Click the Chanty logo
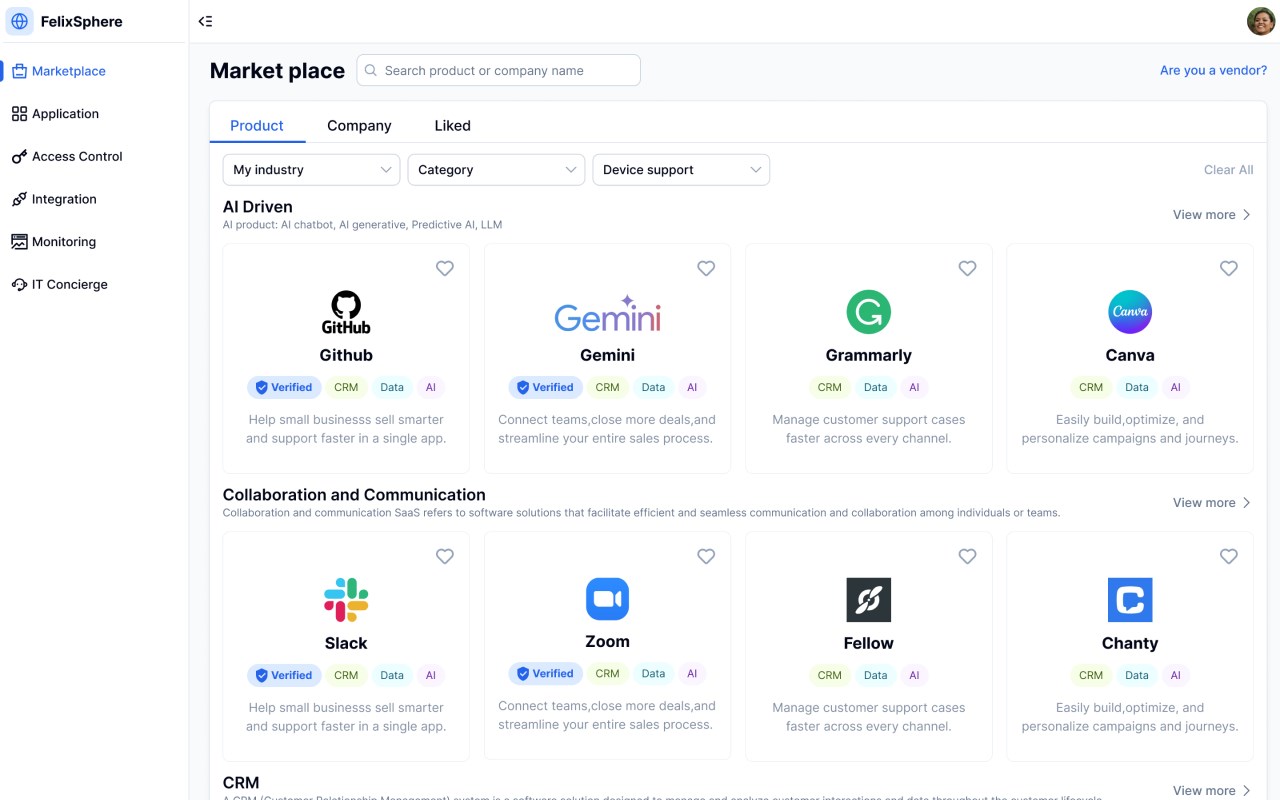The width and height of the screenshot is (1280, 800). click(x=1130, y=600)
